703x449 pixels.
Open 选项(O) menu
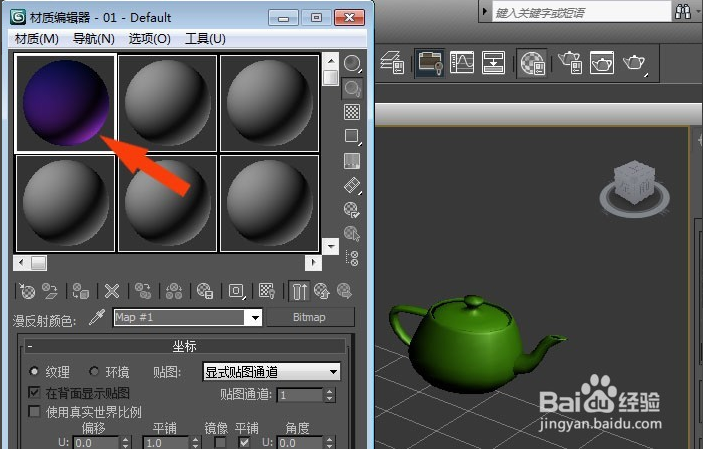(x=149, y=39)
